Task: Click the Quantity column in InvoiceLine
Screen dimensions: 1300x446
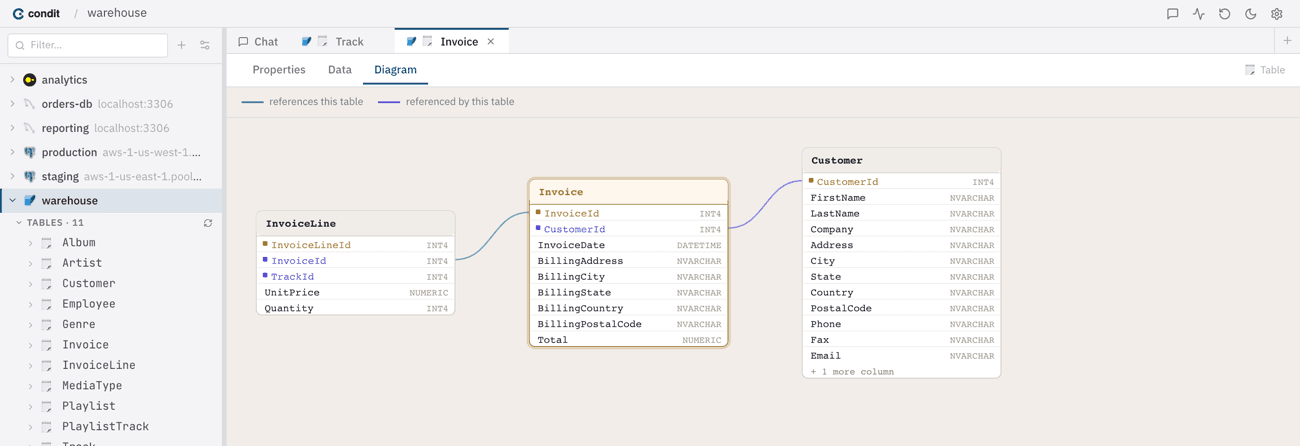Action: [356, 308]
